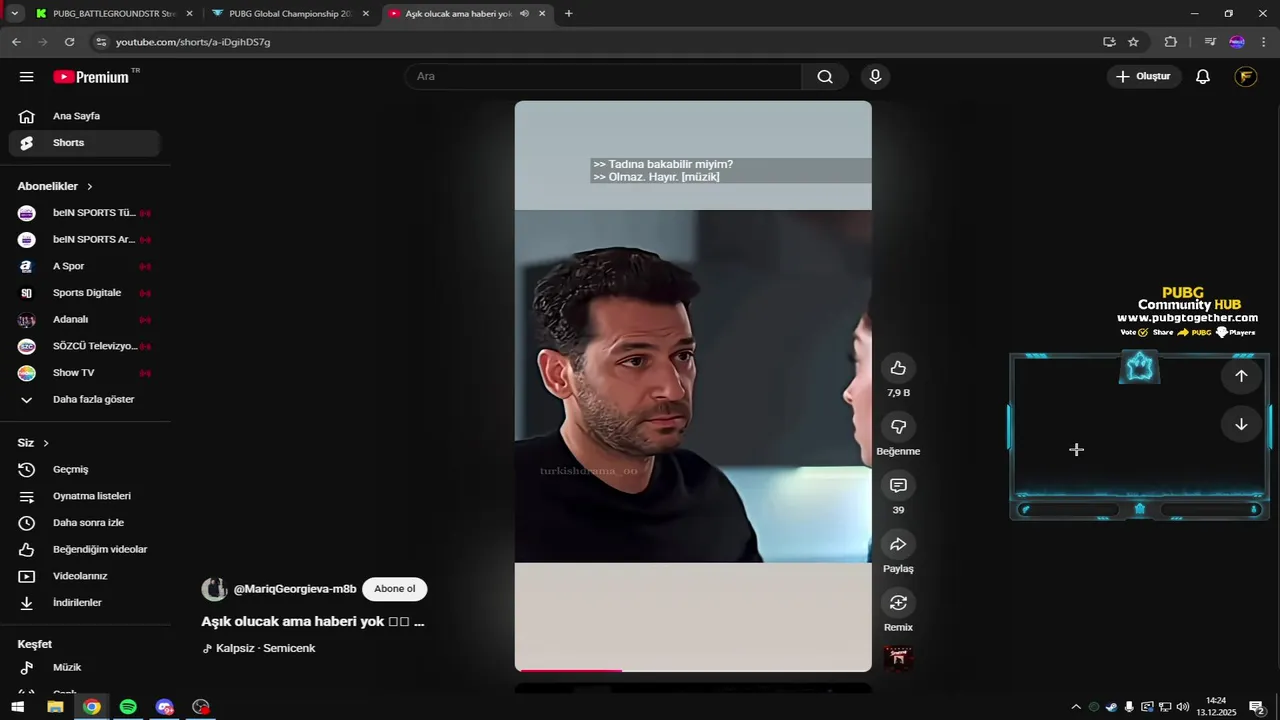This screenshot has width=1280, height=720.
Task: Install app icon in address bar
Action: pos(1109,42)
